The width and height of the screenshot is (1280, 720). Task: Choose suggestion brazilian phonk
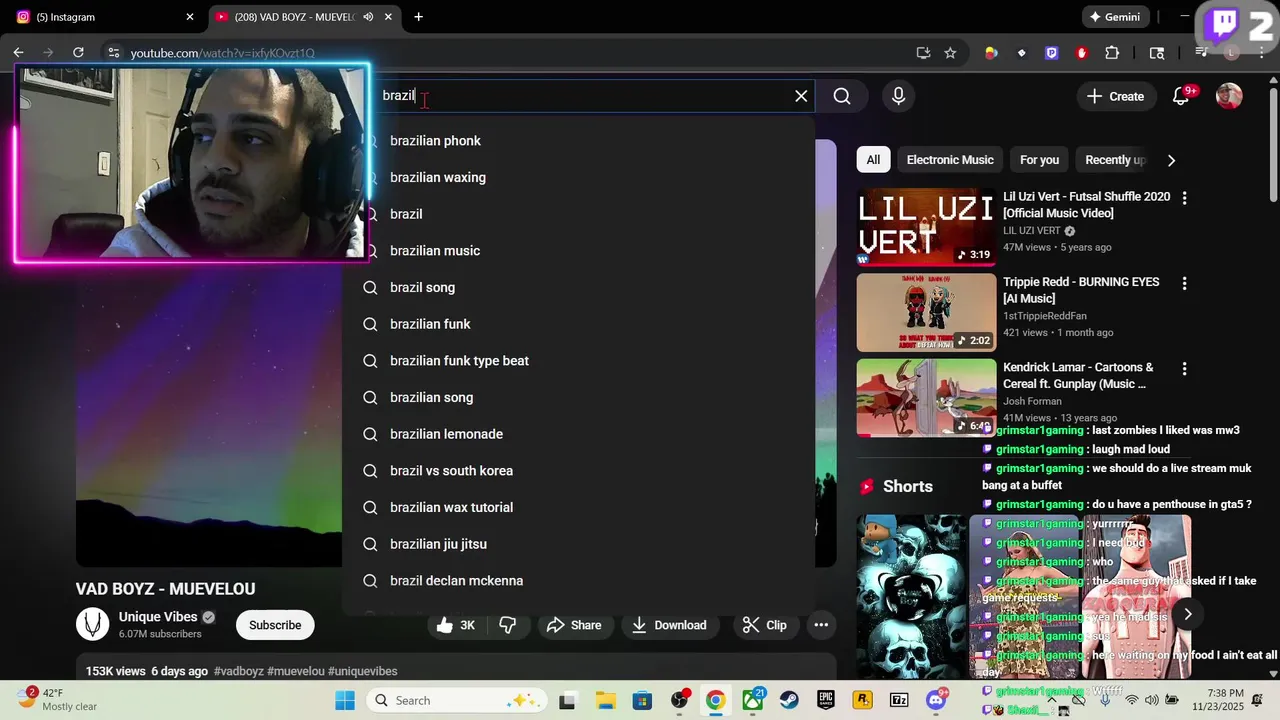coord(578,141)
